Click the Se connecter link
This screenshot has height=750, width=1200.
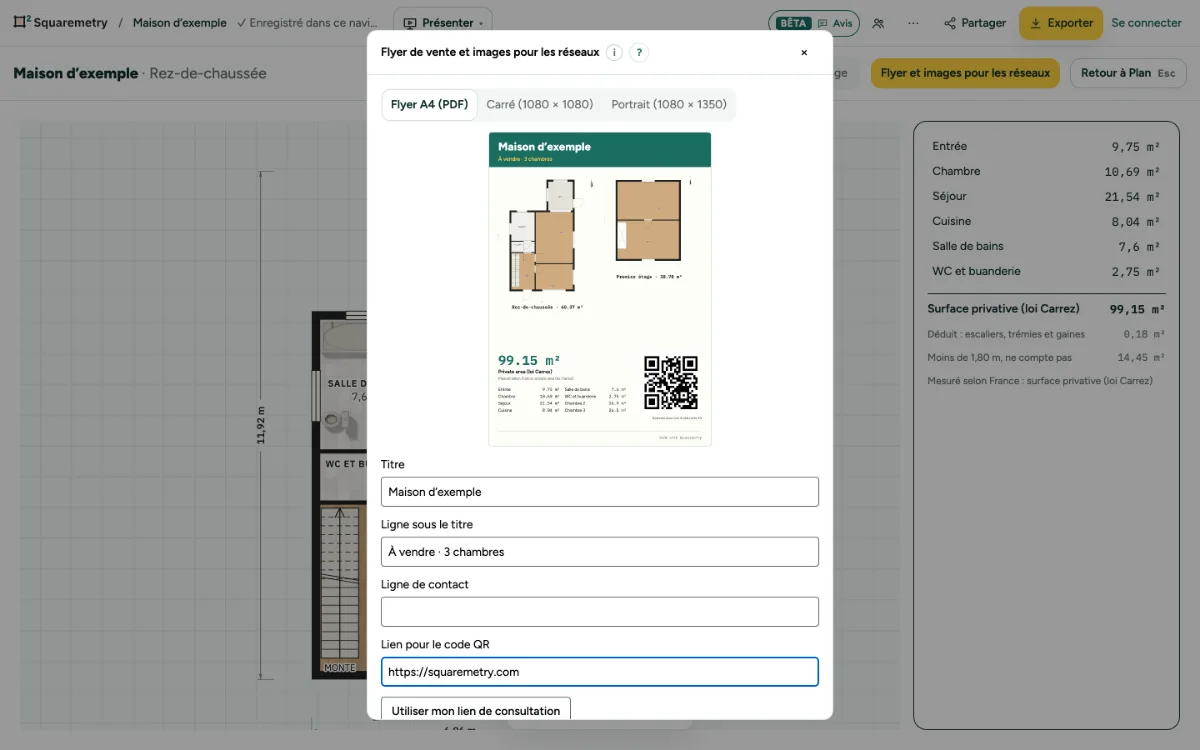click(x=1146, y=23)
